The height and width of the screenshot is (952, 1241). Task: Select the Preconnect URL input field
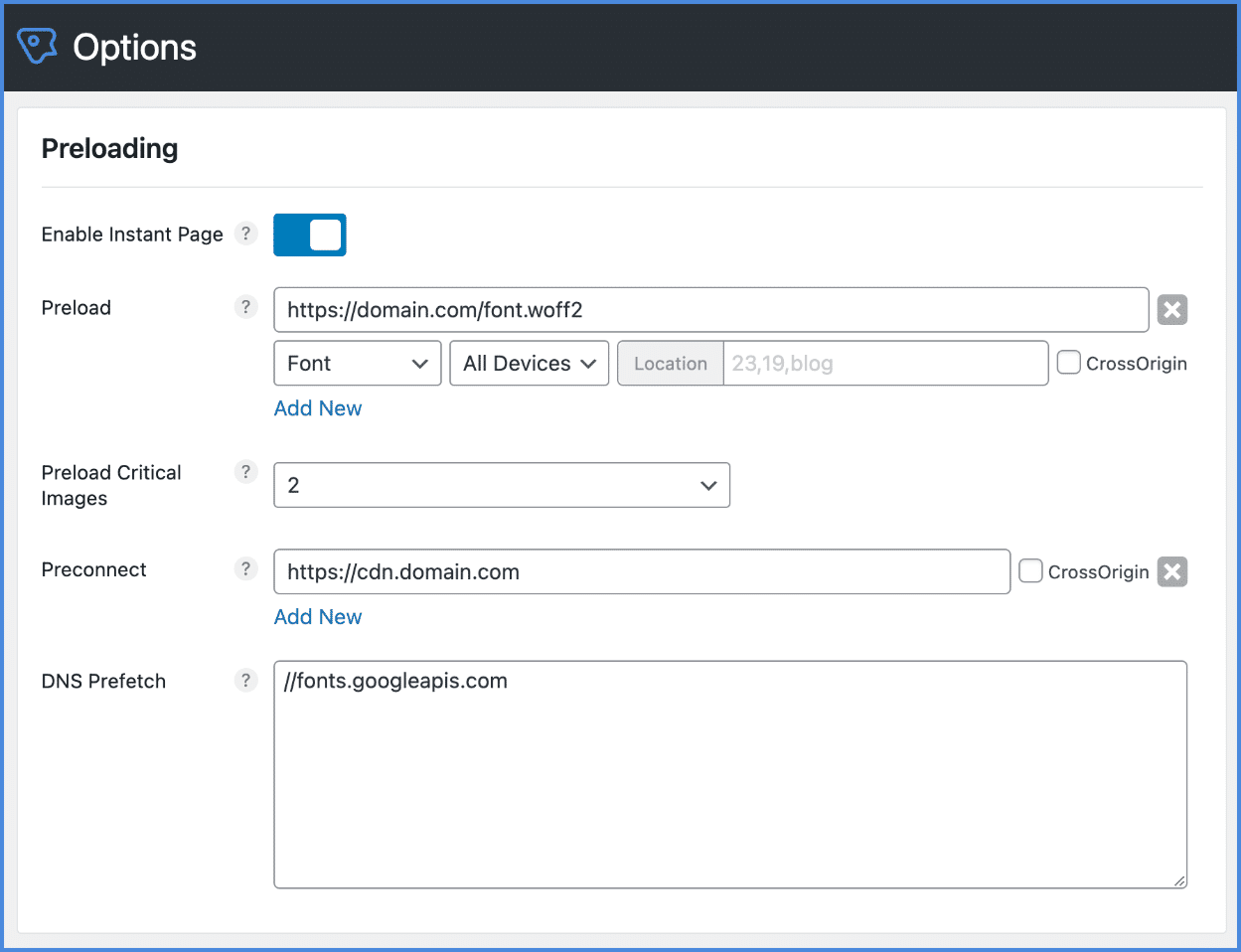pos(641,571)
